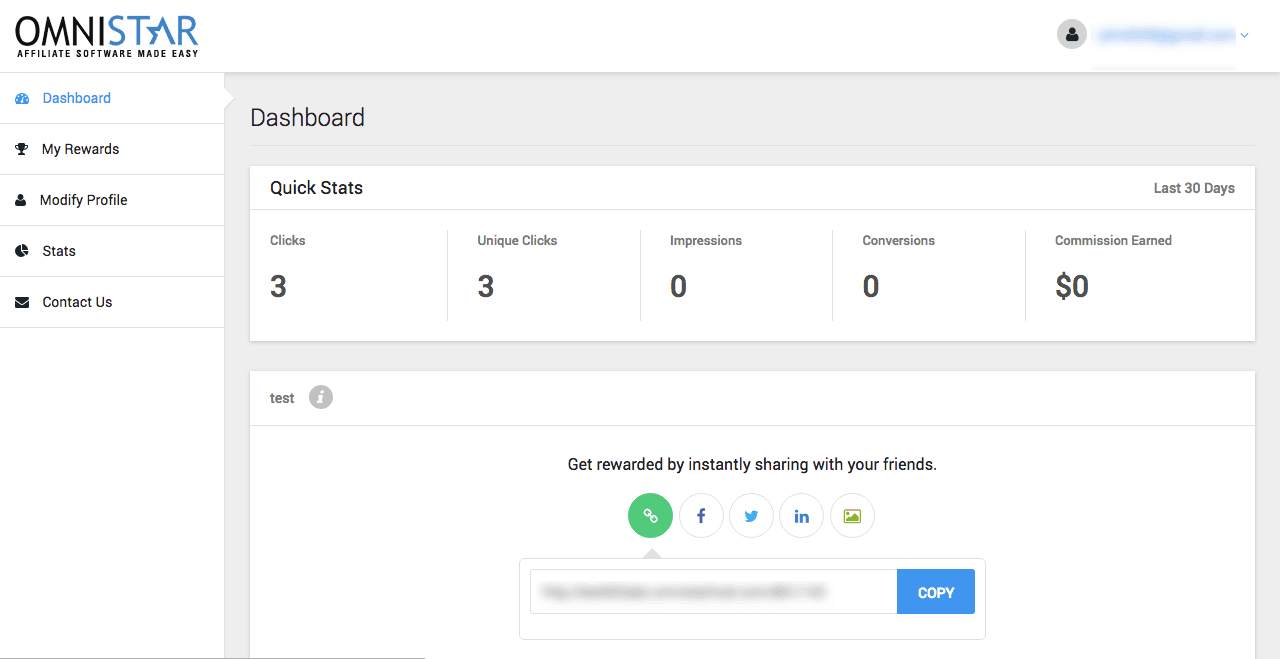The image size is (1280, 659).
Task: Click the Contact Us envelope icon
Action: pyautogui.click(x=22, y=302)
